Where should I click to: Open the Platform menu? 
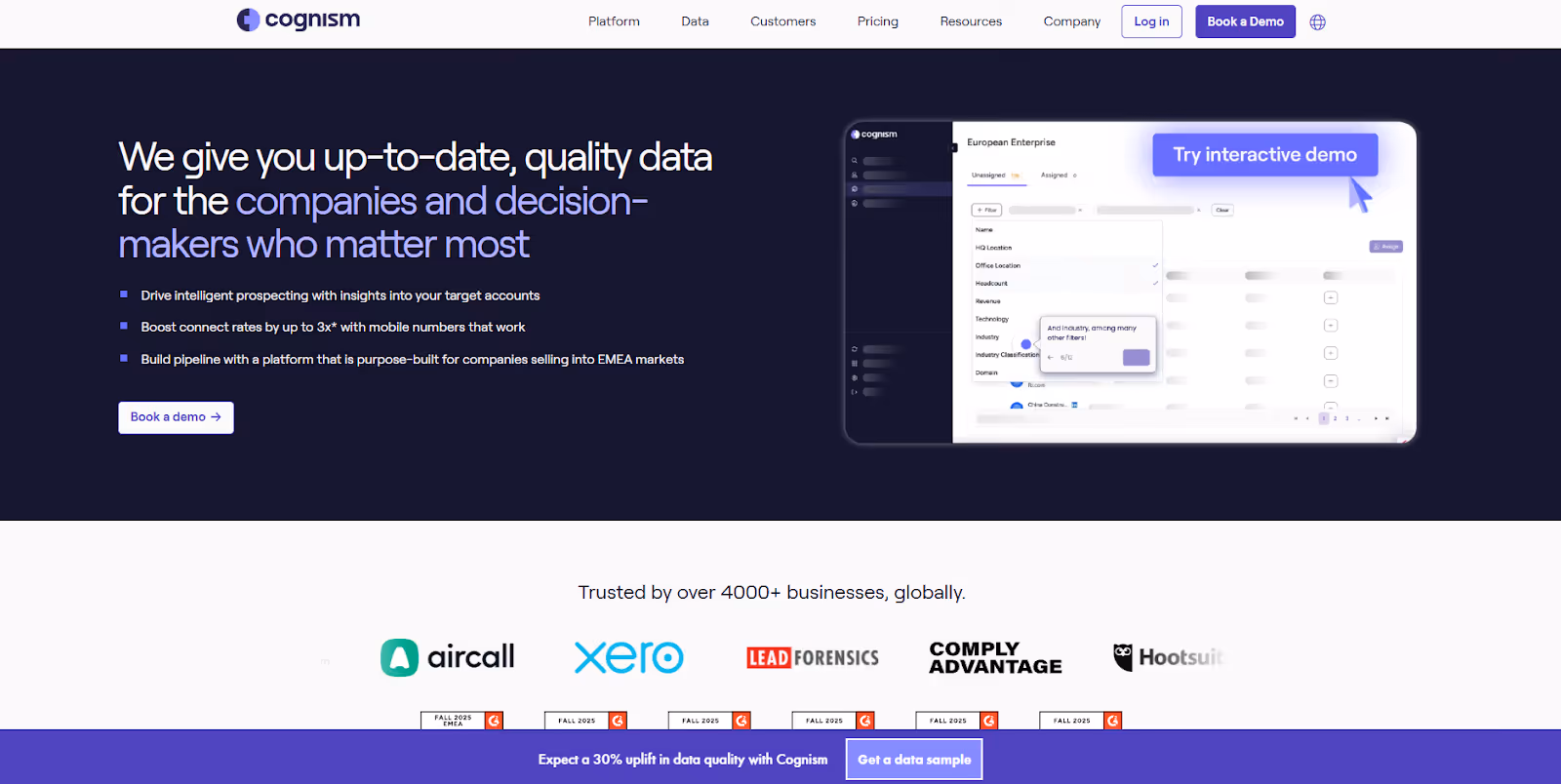[x=614, y=21]
